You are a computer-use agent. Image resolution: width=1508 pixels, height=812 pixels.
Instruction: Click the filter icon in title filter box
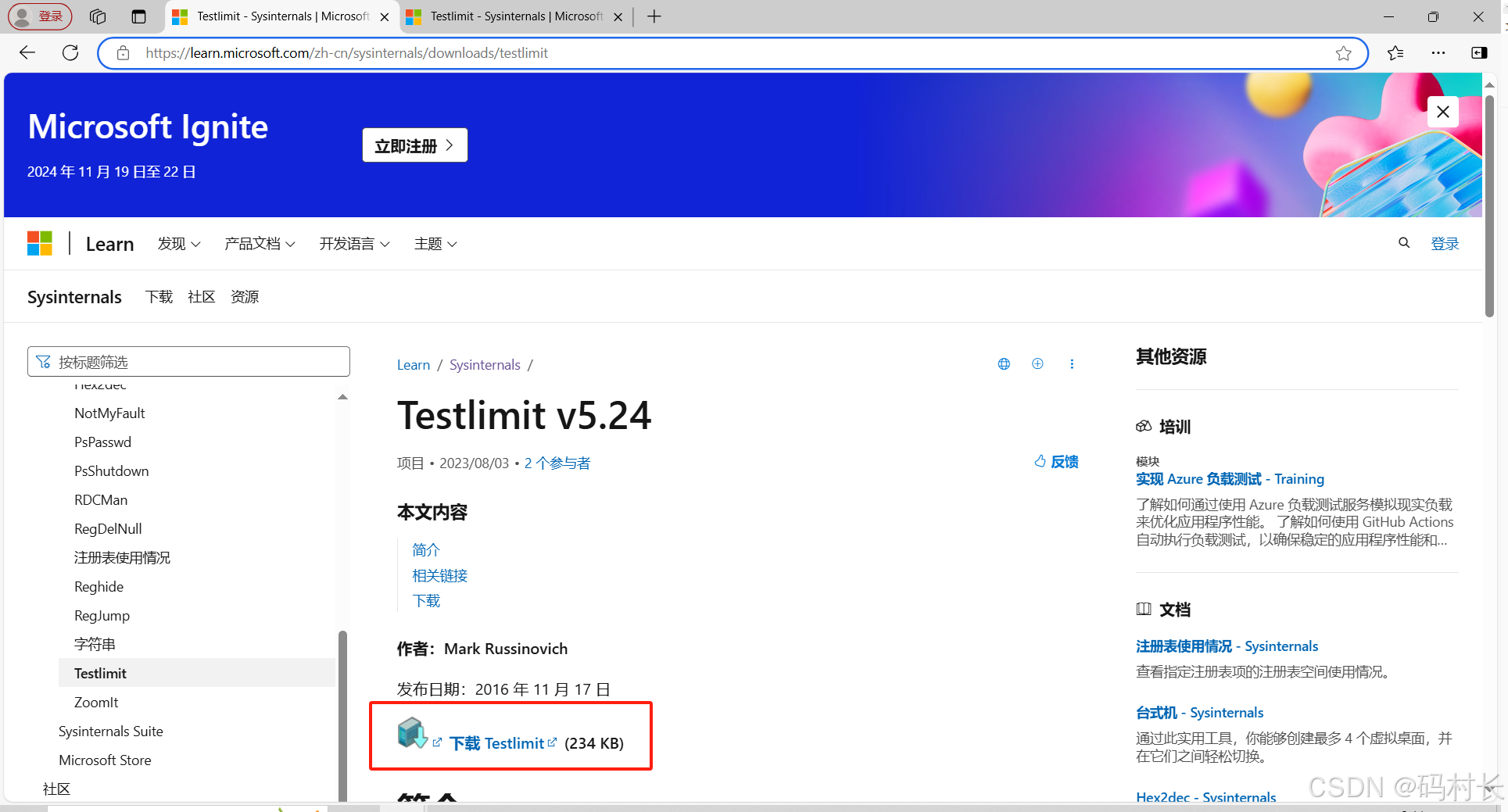[44, 362]
